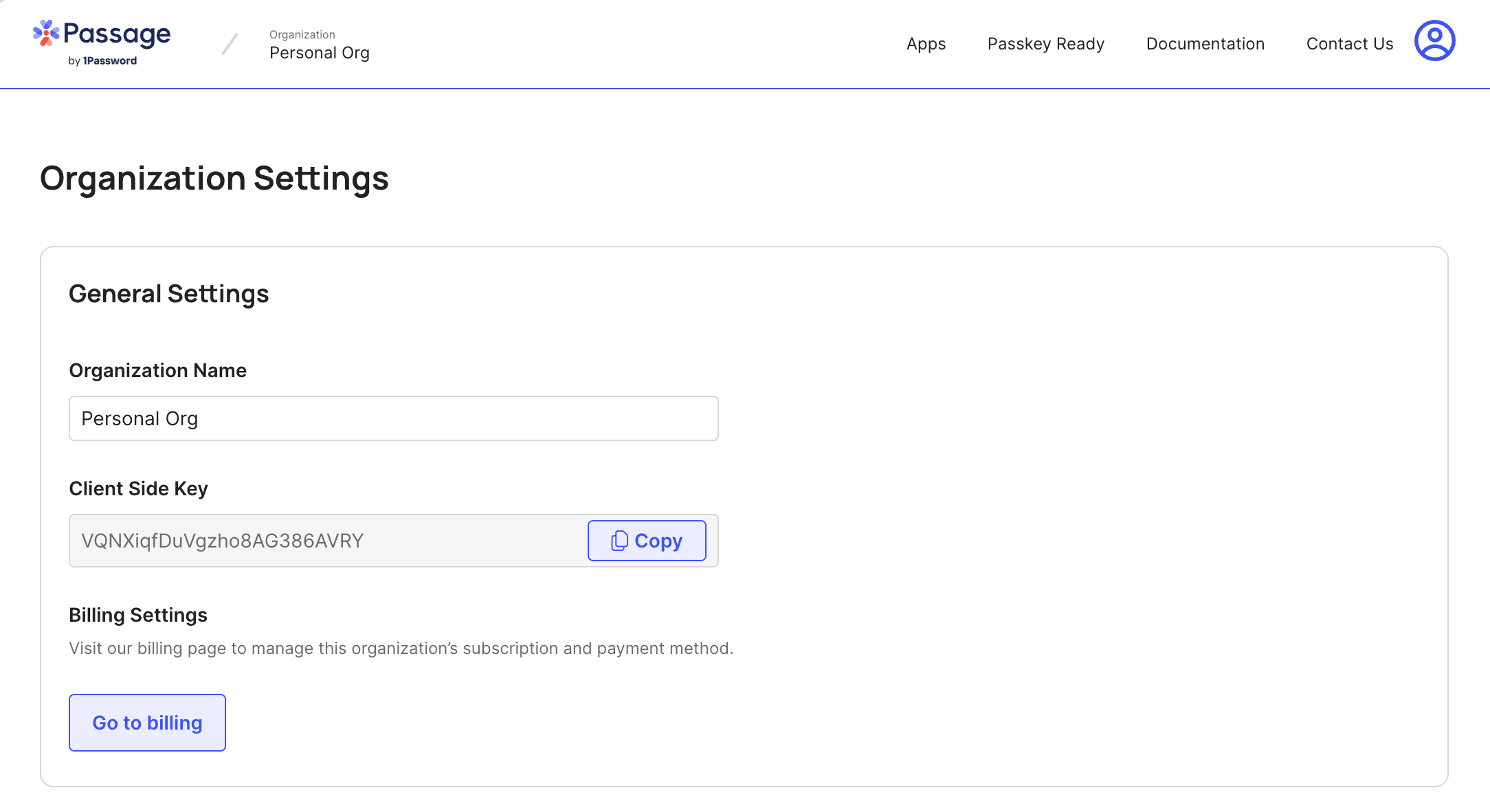Click the billing page description text
This screenshot has height=812, width=1490.
pos(401,648)
